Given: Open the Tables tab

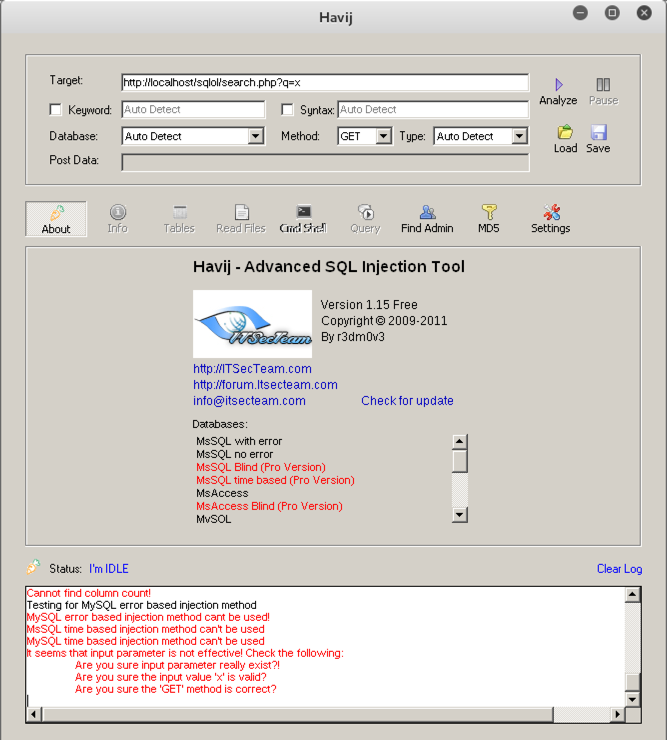Looking at the screenshot, I should coord(179,219).
